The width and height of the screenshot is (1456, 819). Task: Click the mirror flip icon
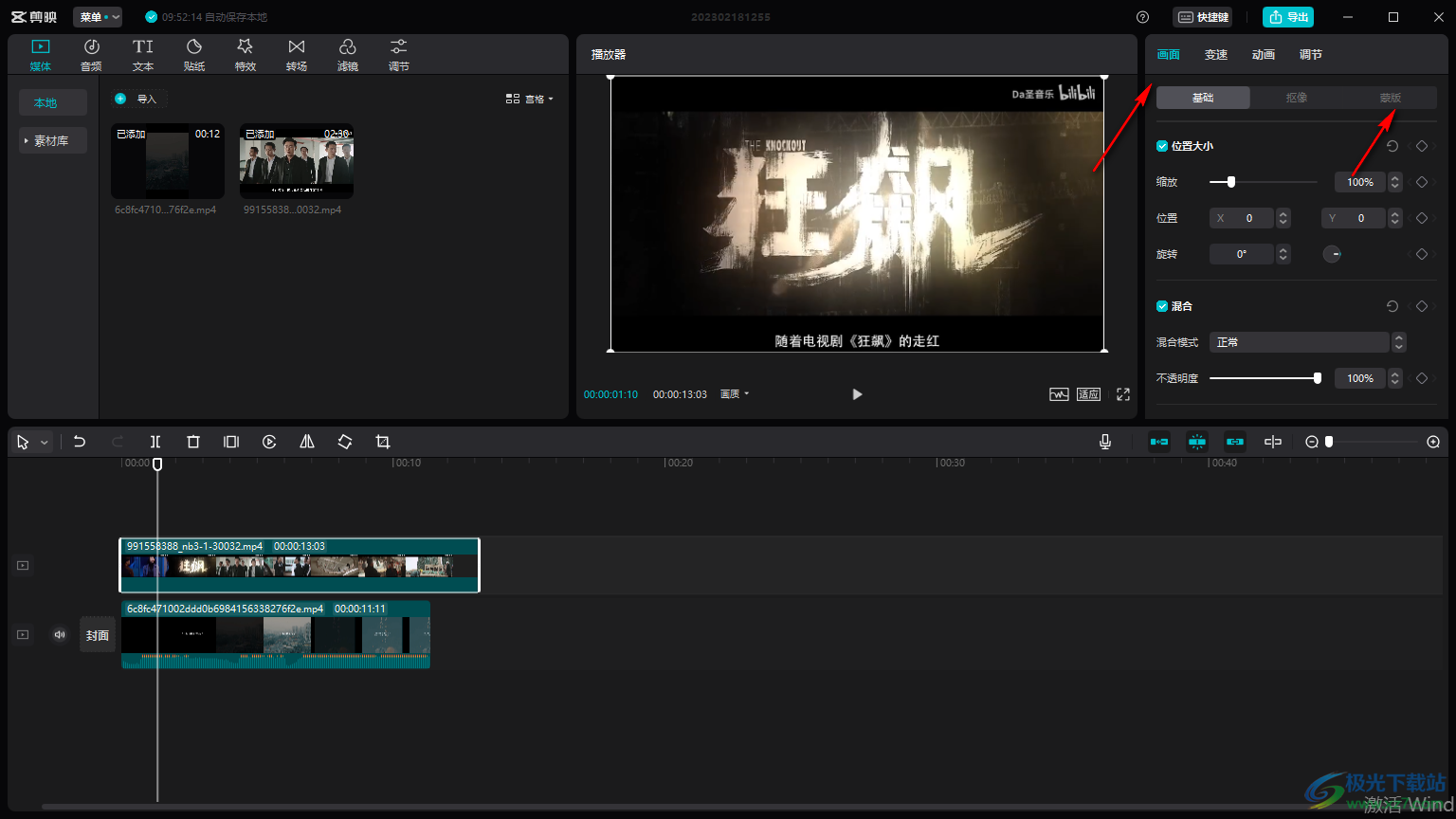coord(307,442)
